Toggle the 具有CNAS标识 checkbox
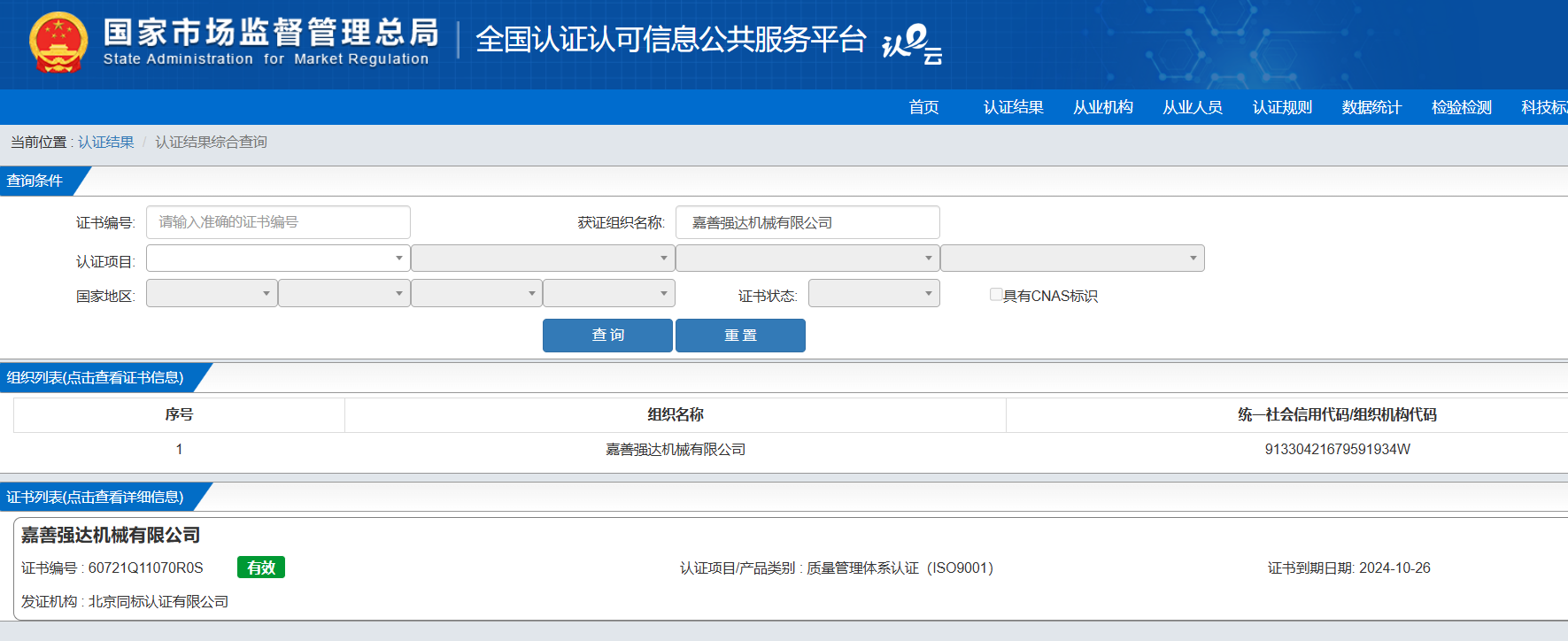This screenshot has width=1568, height=641. click(996, 294)
